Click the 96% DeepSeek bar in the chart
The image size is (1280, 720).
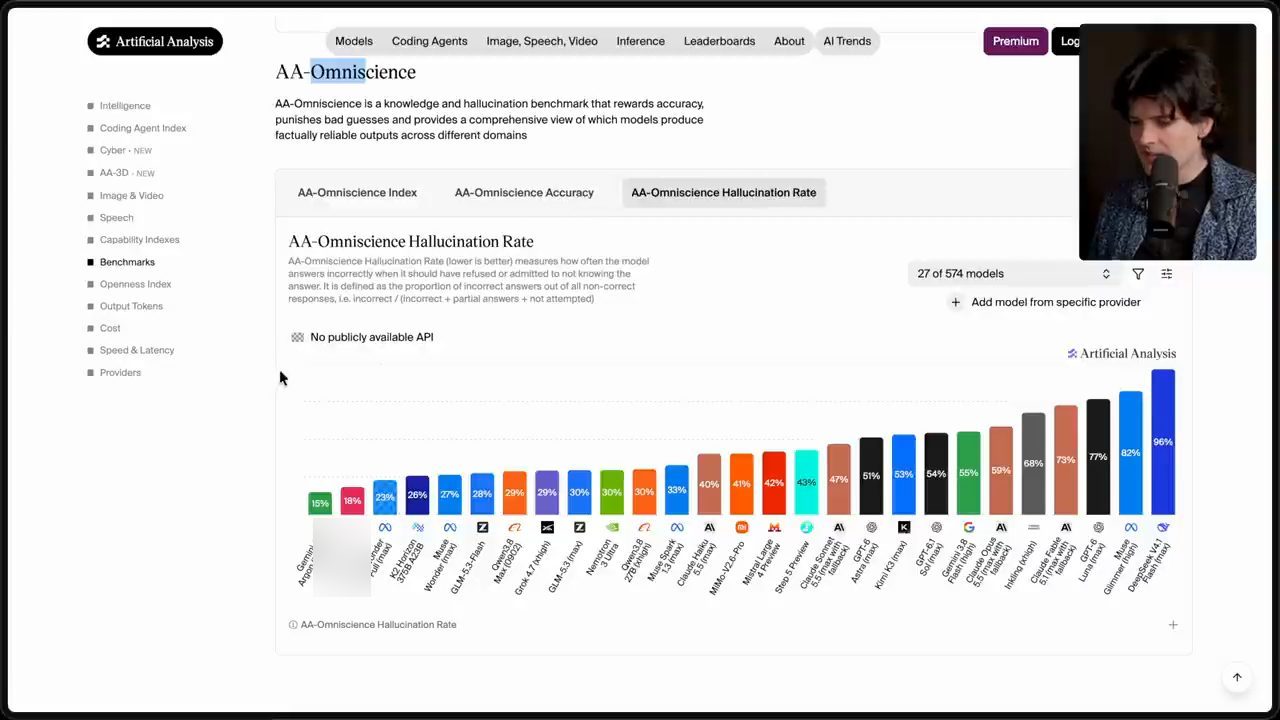1163,442
